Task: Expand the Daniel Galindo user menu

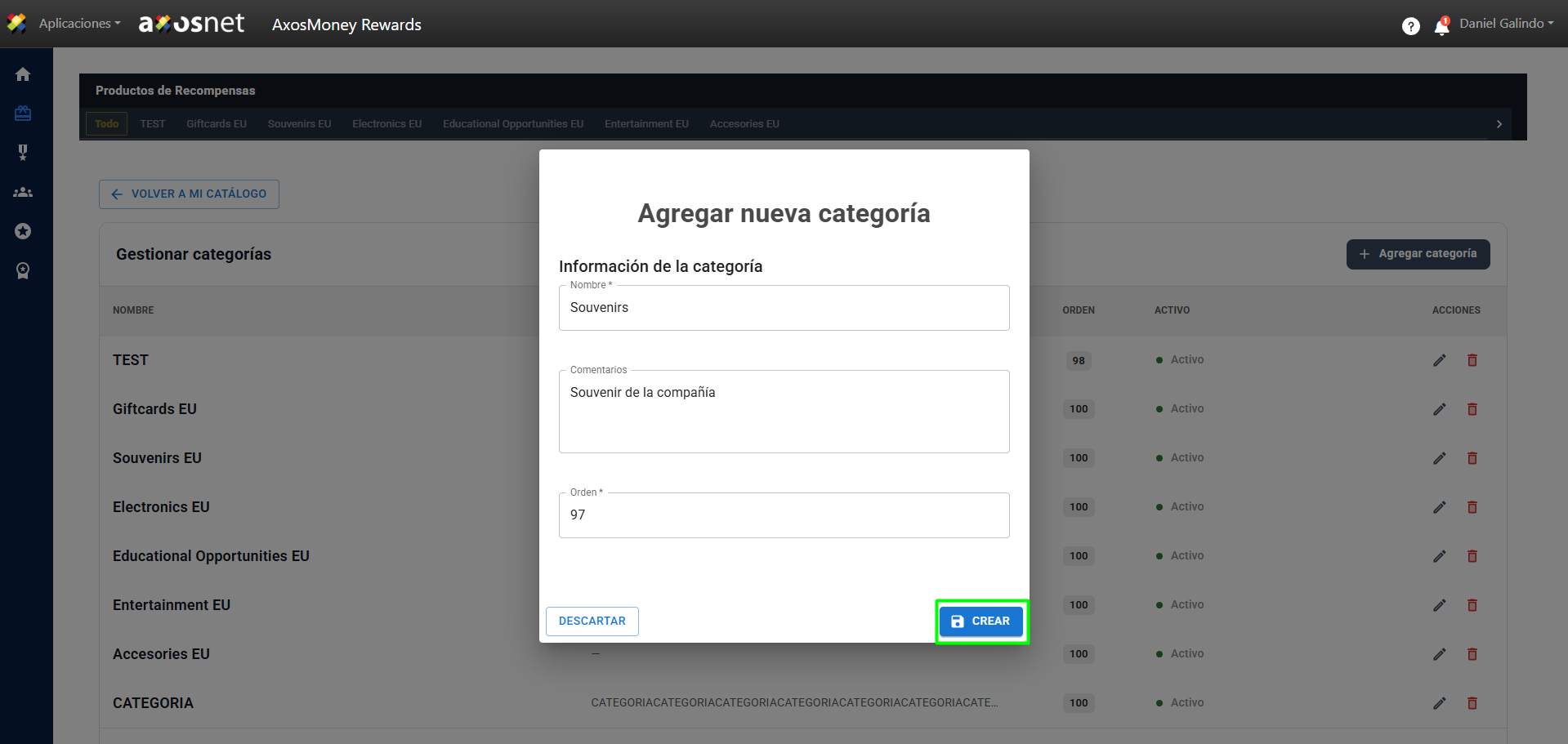Action: click(x=1506, y=24)
